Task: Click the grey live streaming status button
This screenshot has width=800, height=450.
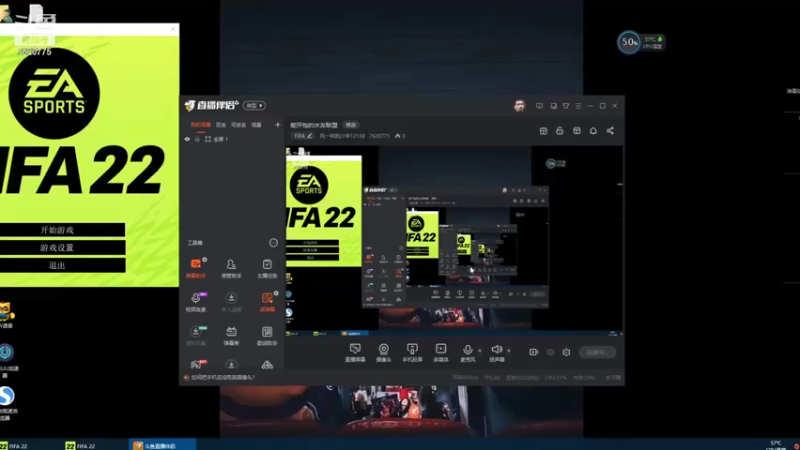Action: (597, 352)
